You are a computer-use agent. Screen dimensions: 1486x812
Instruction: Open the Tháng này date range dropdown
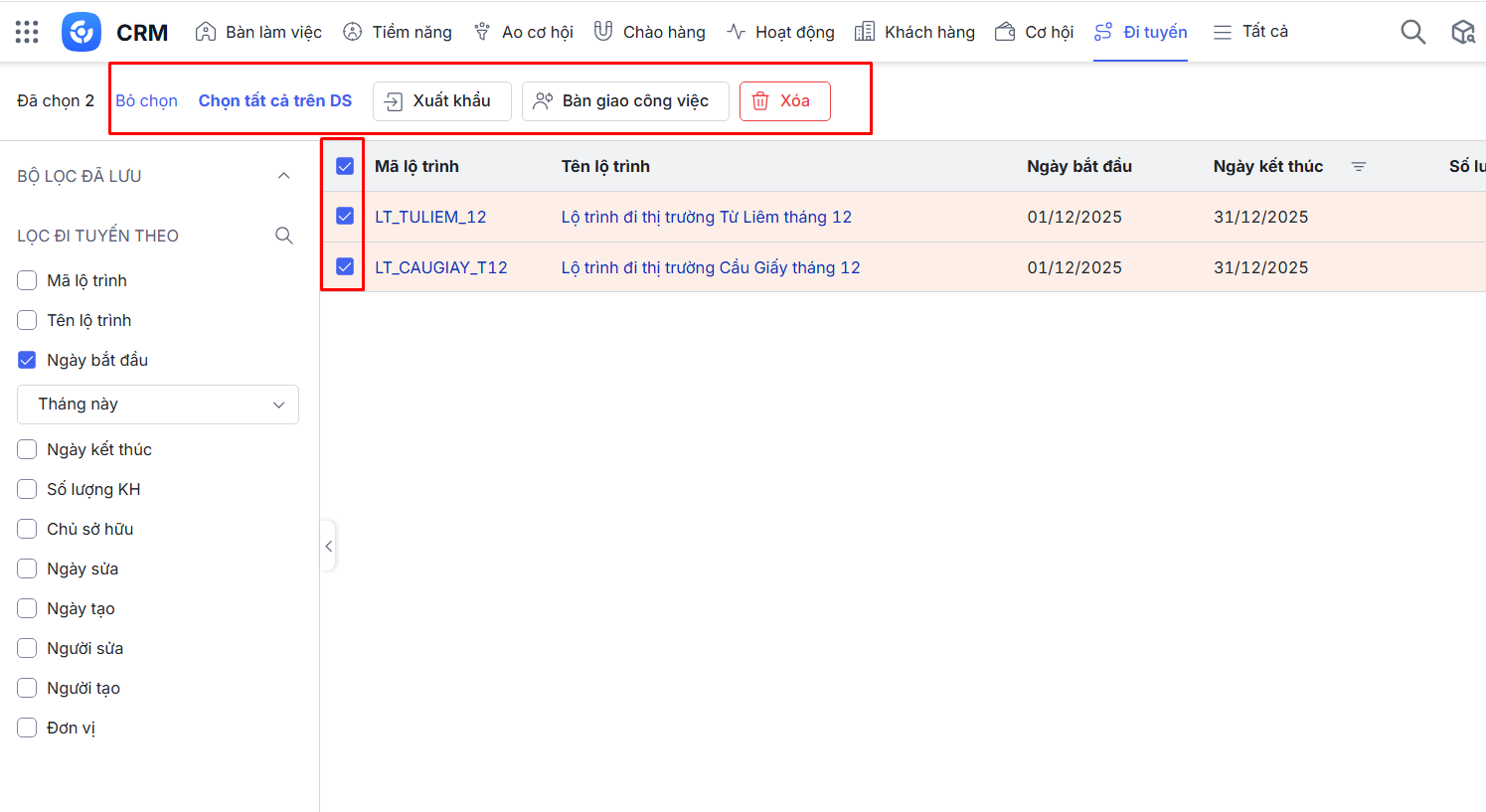158,405
